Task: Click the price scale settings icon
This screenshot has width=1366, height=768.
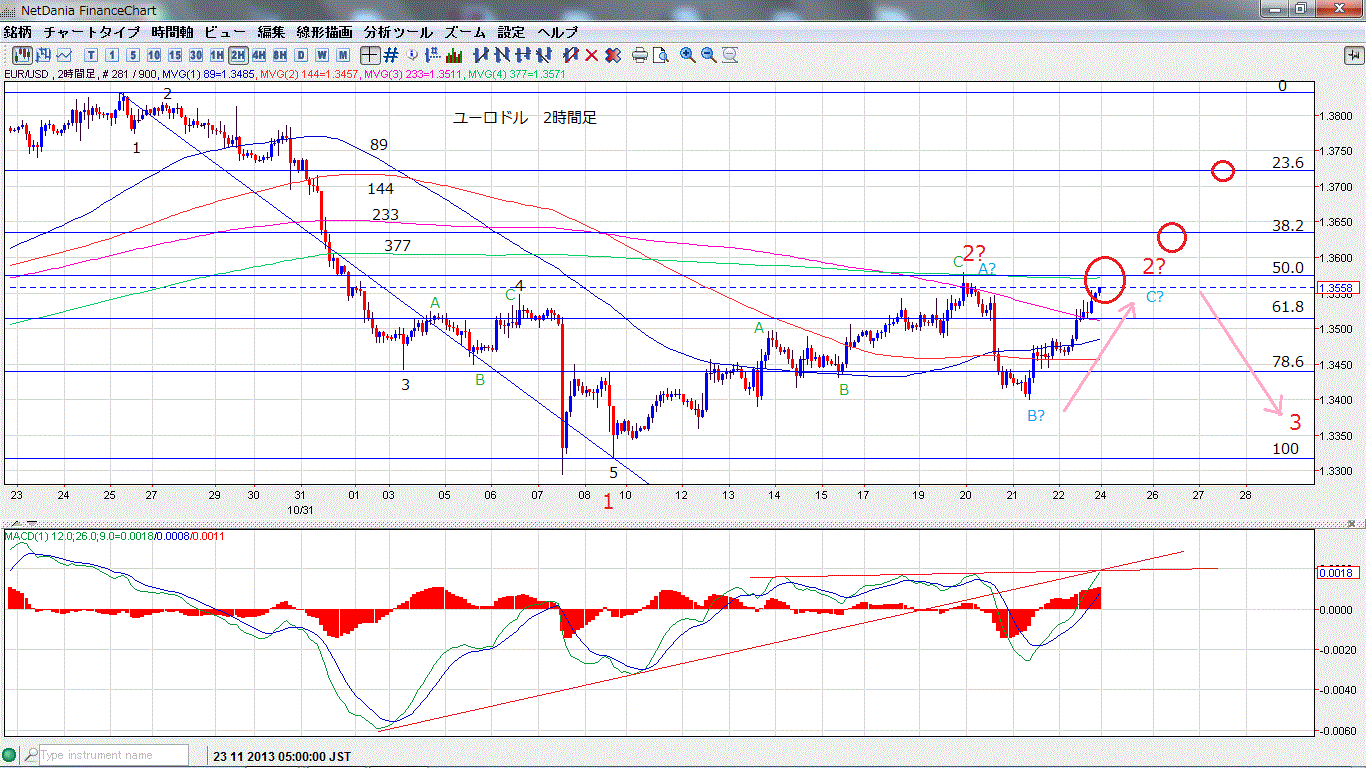Action: (x=432, y=55)
